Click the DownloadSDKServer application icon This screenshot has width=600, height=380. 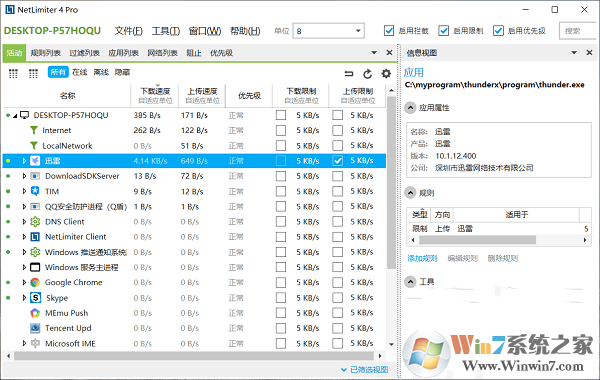35,176
